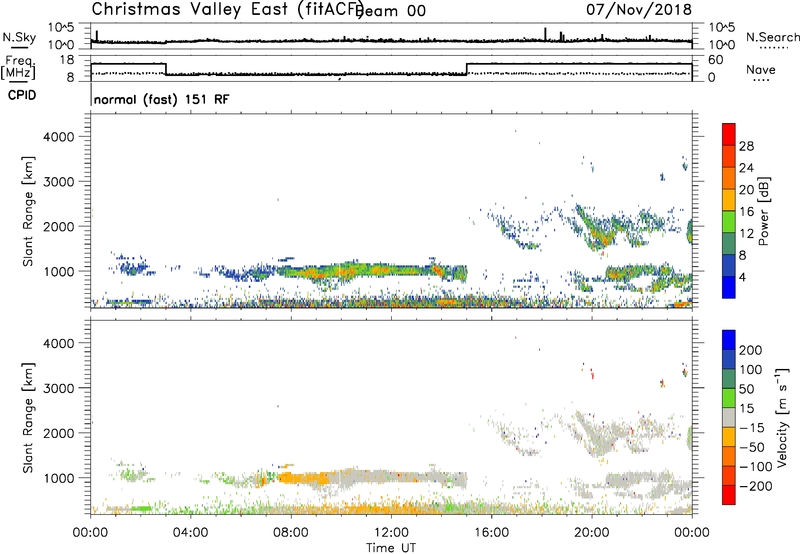
Task: Pick the Velocity colorbar segment above 200
Action: coord(729,340)
